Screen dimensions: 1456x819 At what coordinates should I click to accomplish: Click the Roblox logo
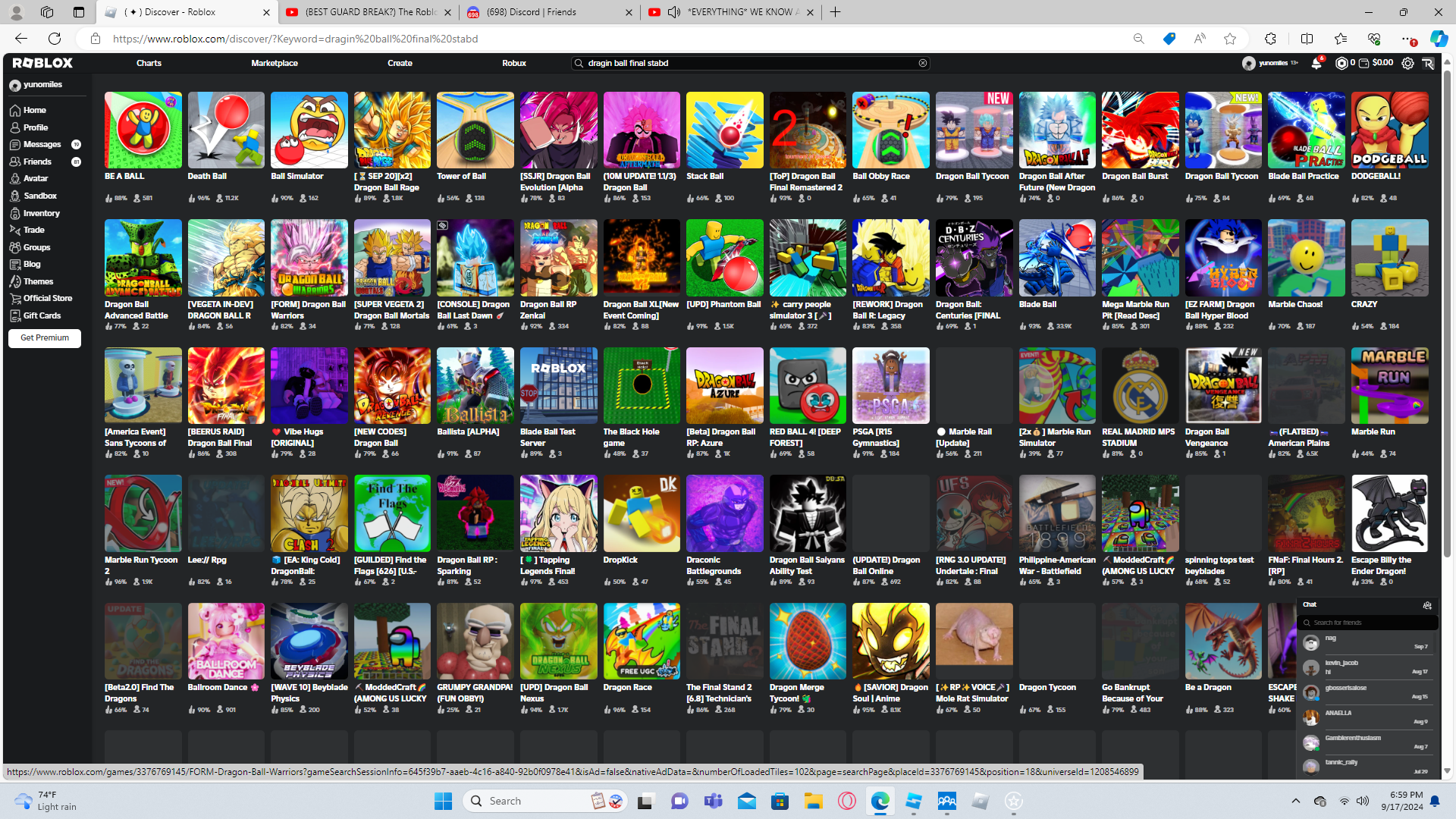pos(42,64)
